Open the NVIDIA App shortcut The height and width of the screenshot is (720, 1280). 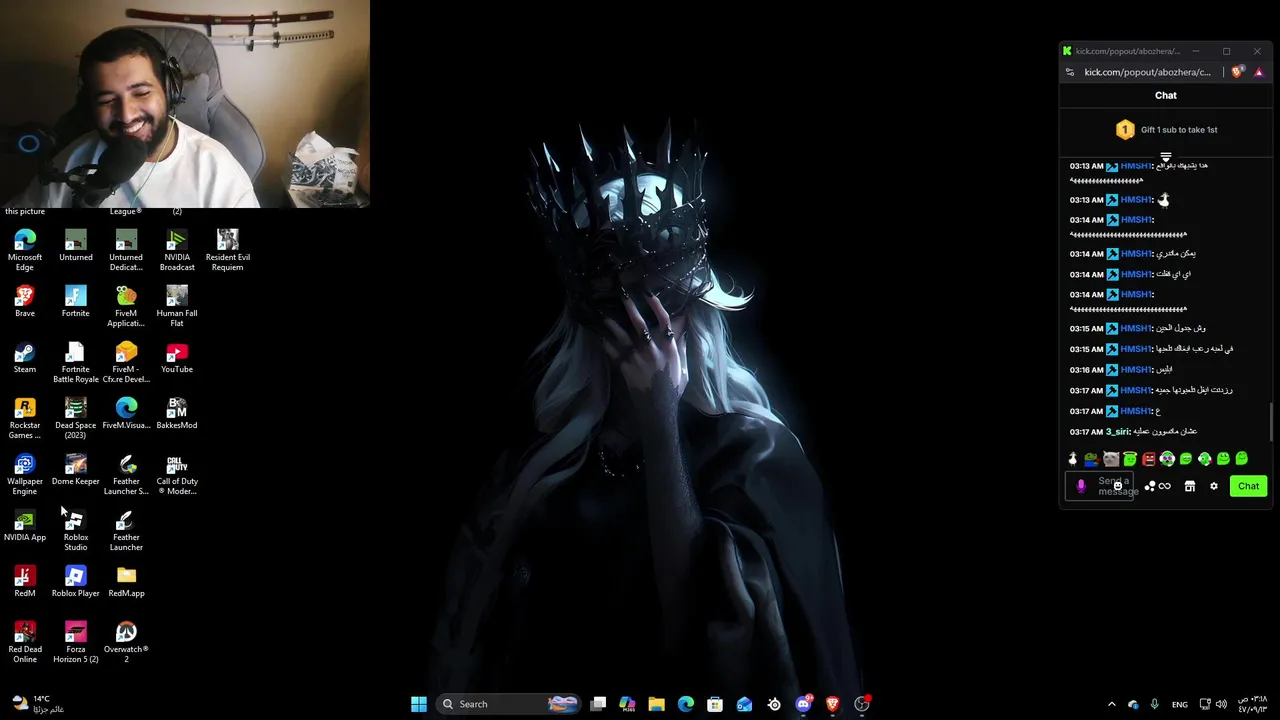[25, 526]
